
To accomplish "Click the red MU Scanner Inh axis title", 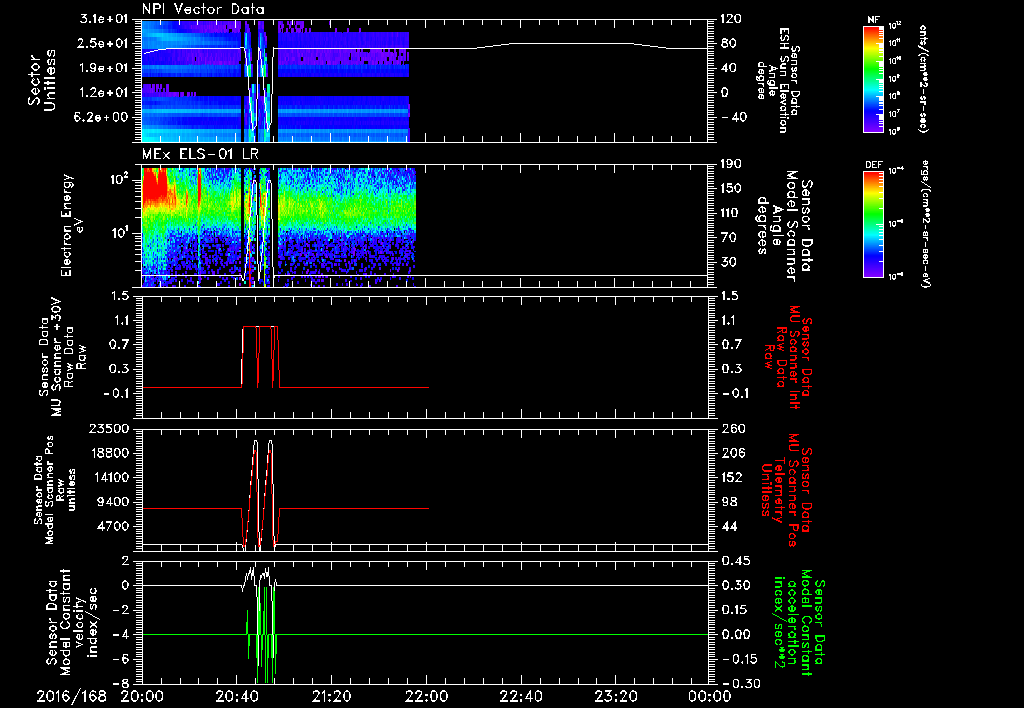I will (x=788, y=357).
